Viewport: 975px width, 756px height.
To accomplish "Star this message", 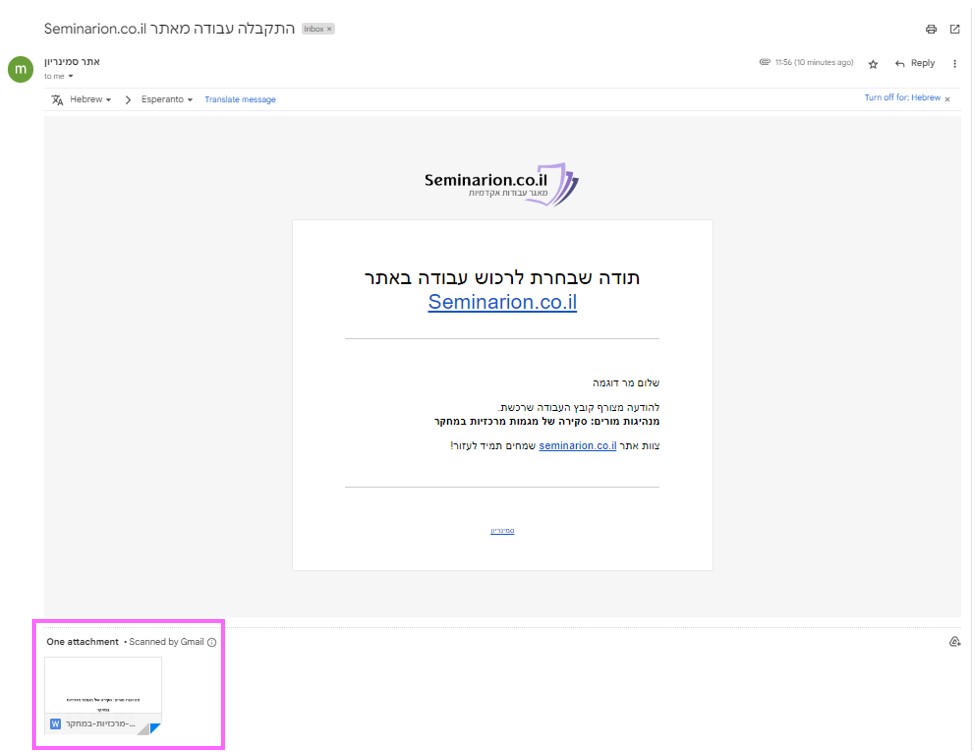I will point(873,64).
